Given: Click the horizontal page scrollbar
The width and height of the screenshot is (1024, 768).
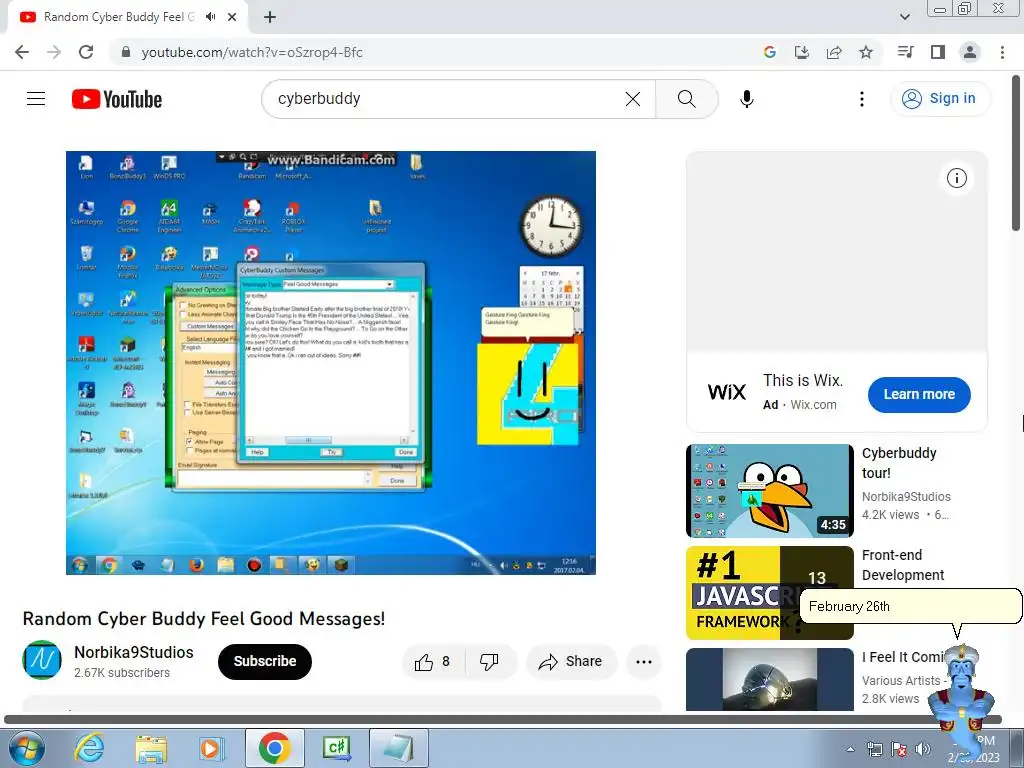Looking at the screenshot, I should click(x=503, y=720).
